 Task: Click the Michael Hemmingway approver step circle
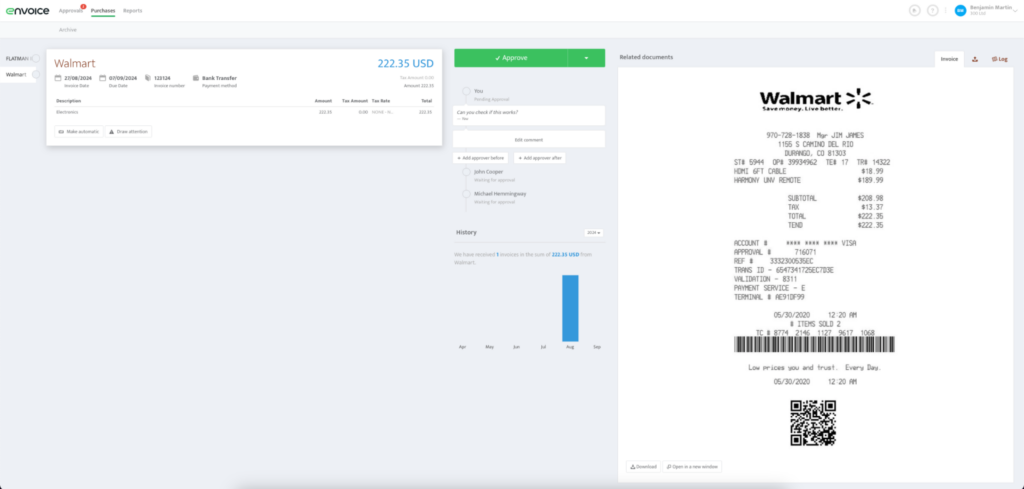(x=466, y=194)
